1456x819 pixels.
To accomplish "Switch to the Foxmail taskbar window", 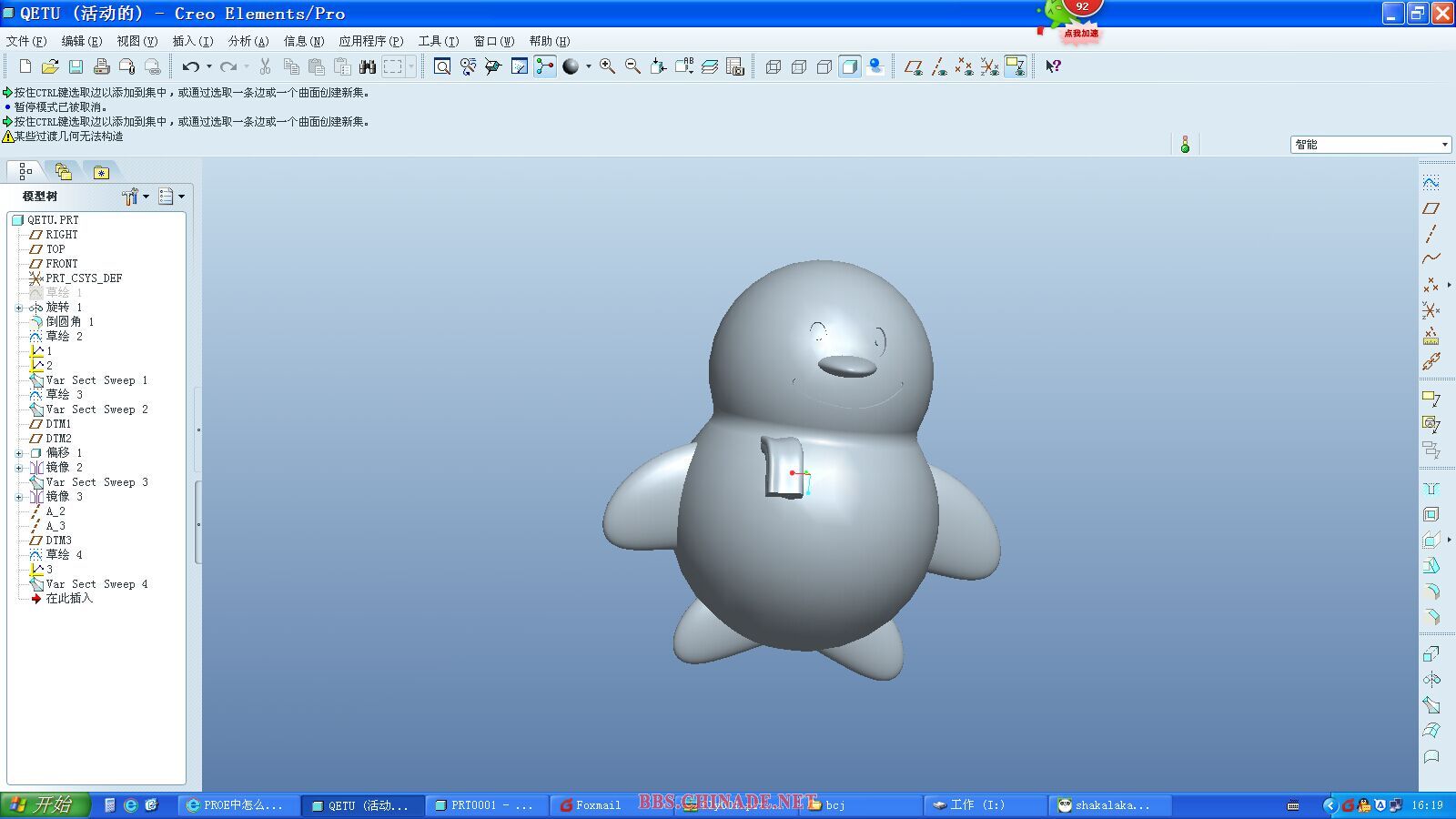I will tap(612, 805).
